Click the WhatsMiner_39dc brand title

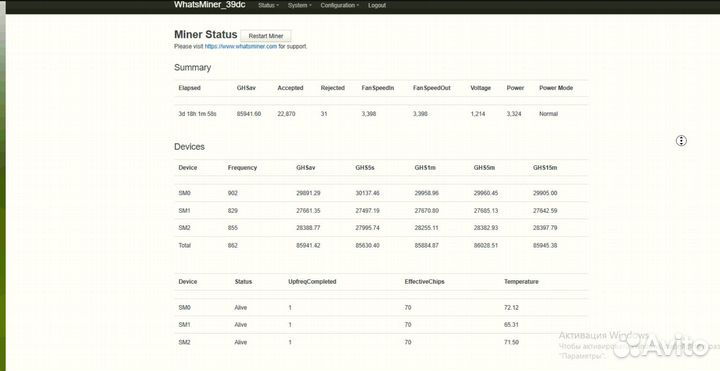(x=209, y=5)
